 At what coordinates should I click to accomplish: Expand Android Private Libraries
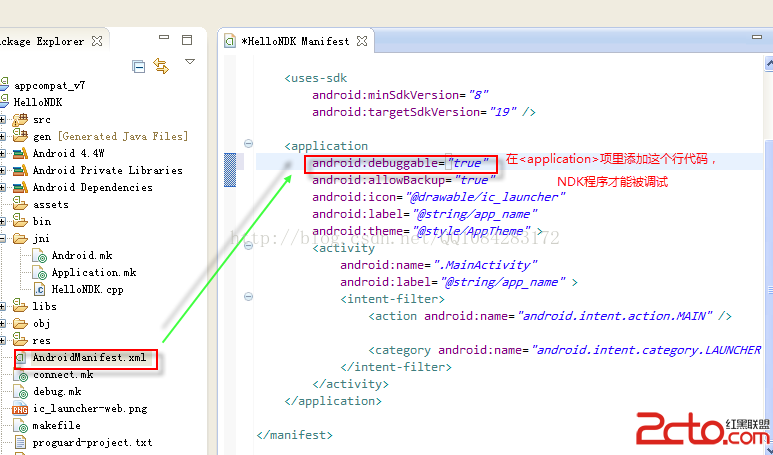[x=2, y=170]
